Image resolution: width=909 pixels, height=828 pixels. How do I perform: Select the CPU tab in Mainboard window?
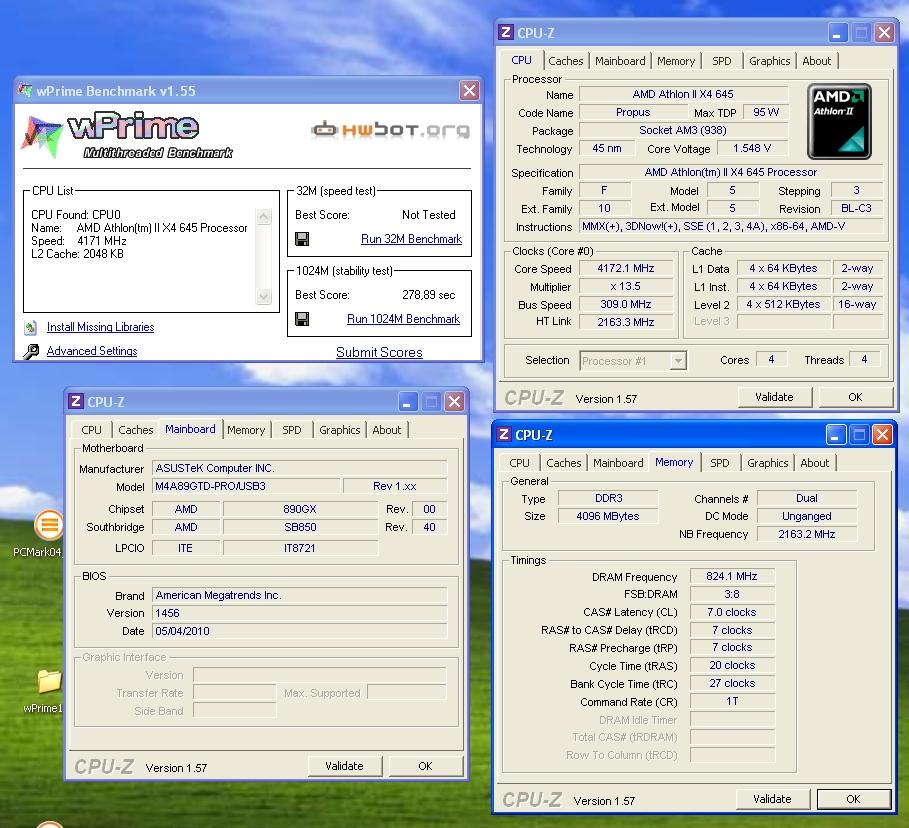coord(91,430)
